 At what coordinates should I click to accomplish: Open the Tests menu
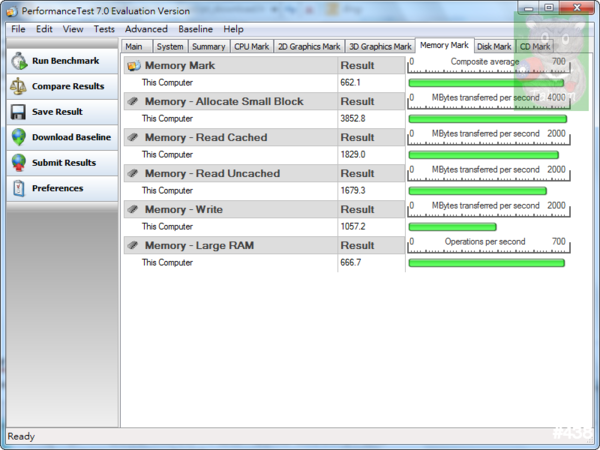pyautogui.click(x=104, y=29)
